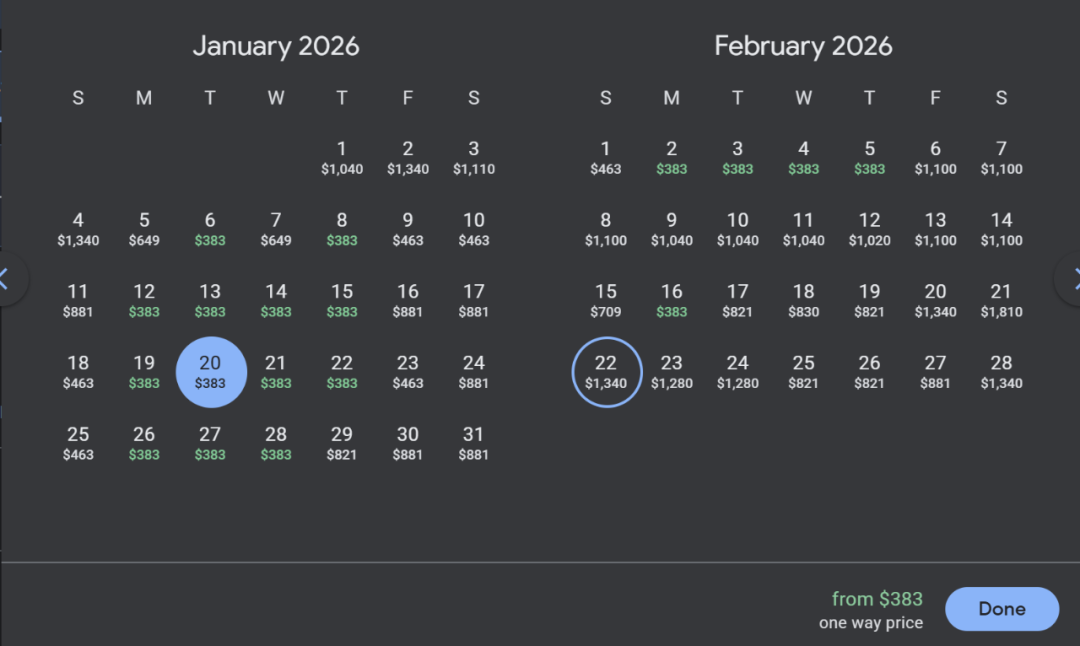
Task: Pick February 15 priced $709
Action: (606, 300)
